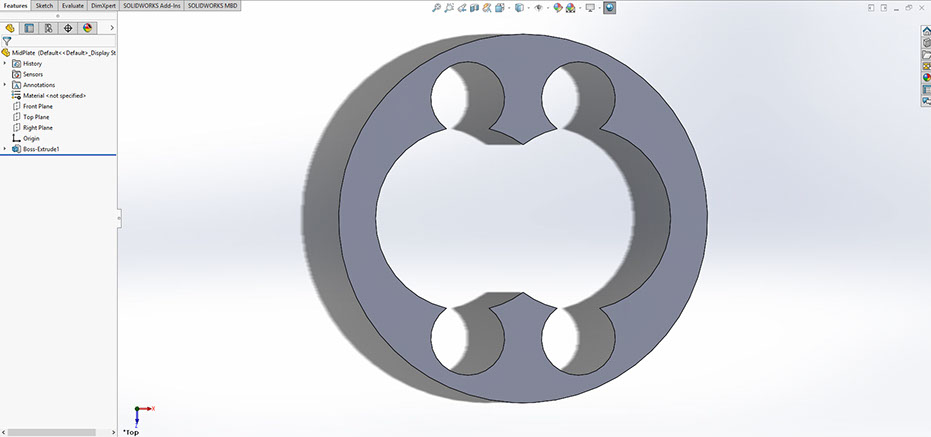
Task: Switch to the Sketch tab
Action: point(44,5)
